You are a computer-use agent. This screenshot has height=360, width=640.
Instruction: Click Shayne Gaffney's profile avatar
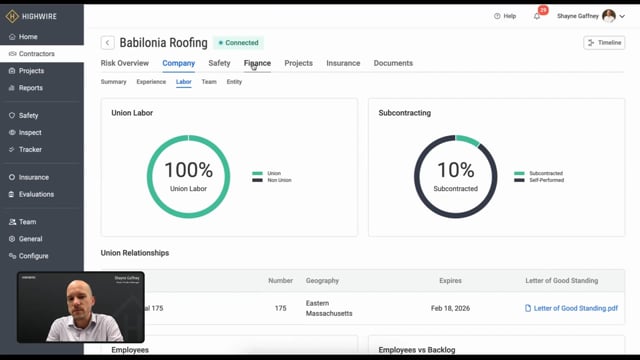click(609, 16)
